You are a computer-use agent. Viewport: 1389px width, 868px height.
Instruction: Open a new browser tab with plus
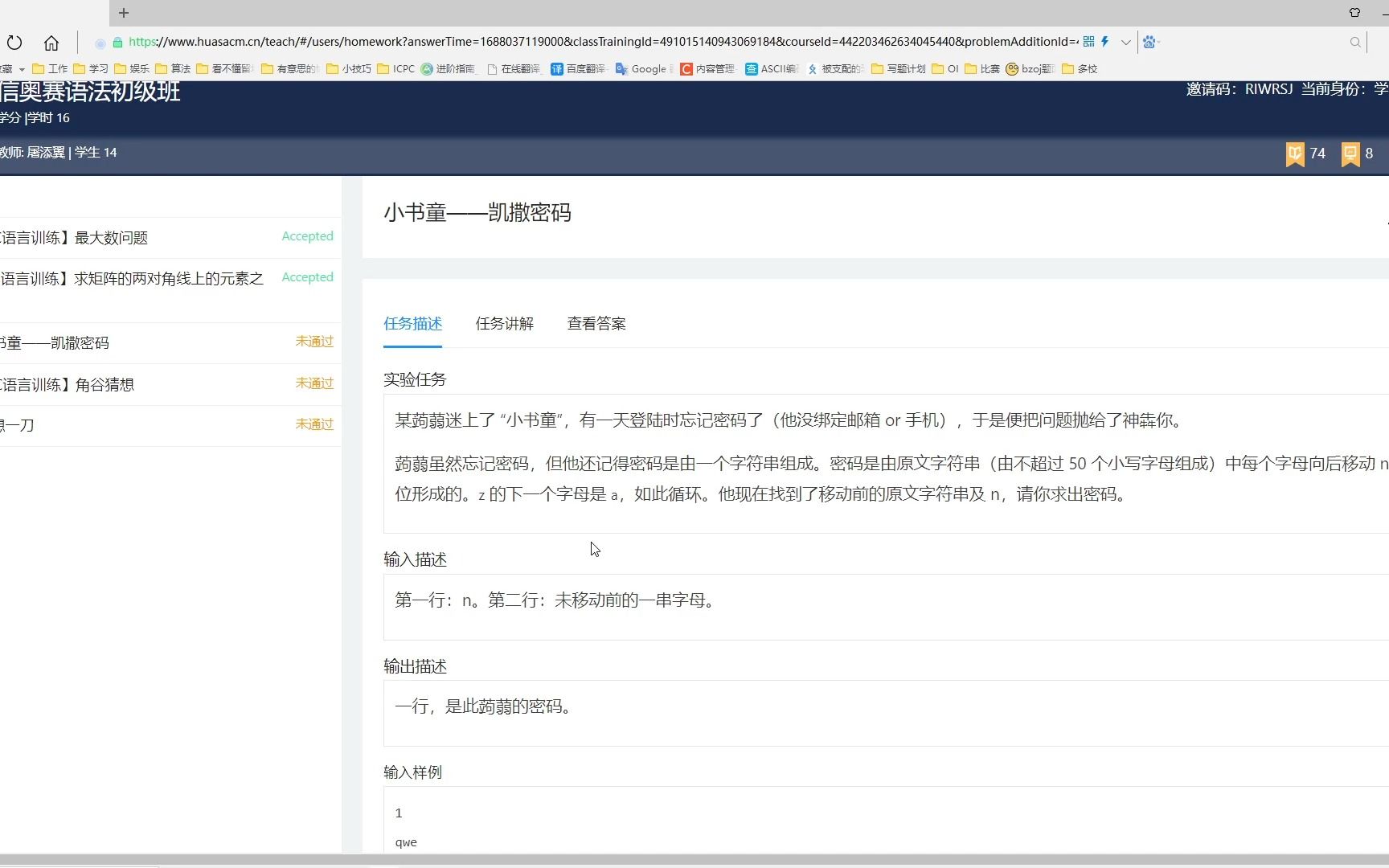[123, 13]
